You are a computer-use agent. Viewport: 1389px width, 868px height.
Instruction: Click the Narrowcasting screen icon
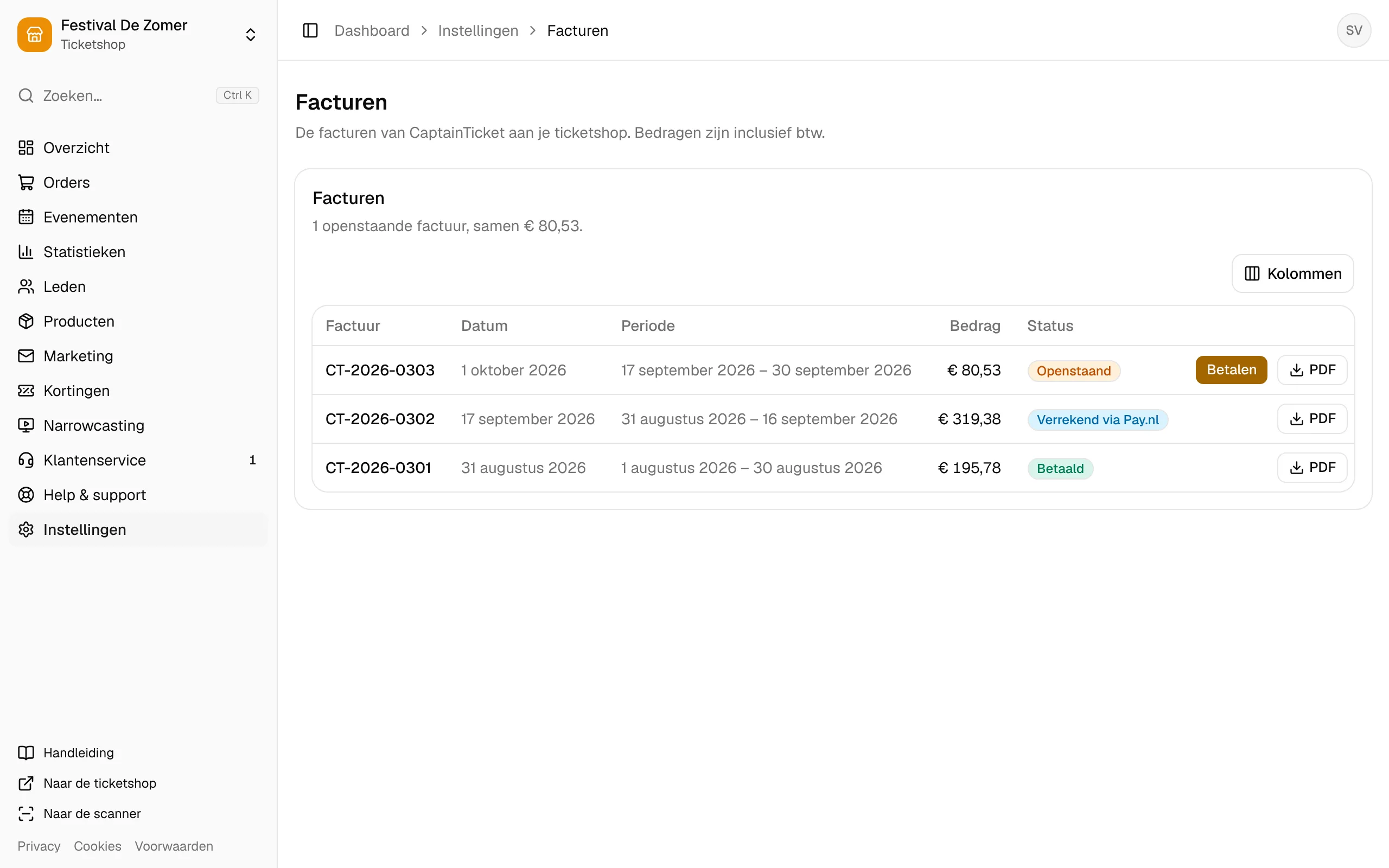coord(26,425)
